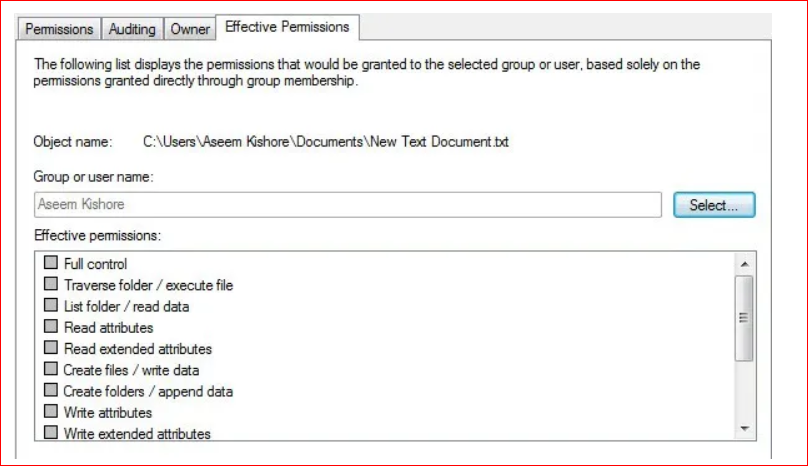Click the Select... button
The height and width of the screenshot is (466, 808).
click(x=714, y=205)
